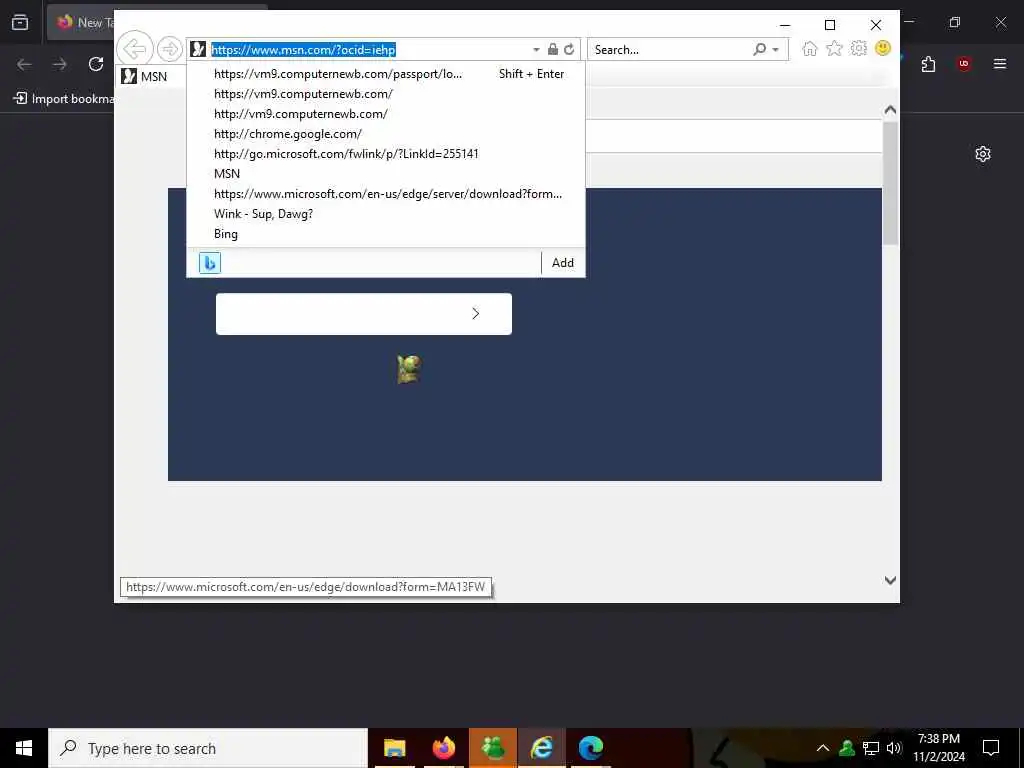The width and height of the screenshot is (1024, 768).
Task: Click the smiley feedback icon in IE
Action: pos(883,48)
